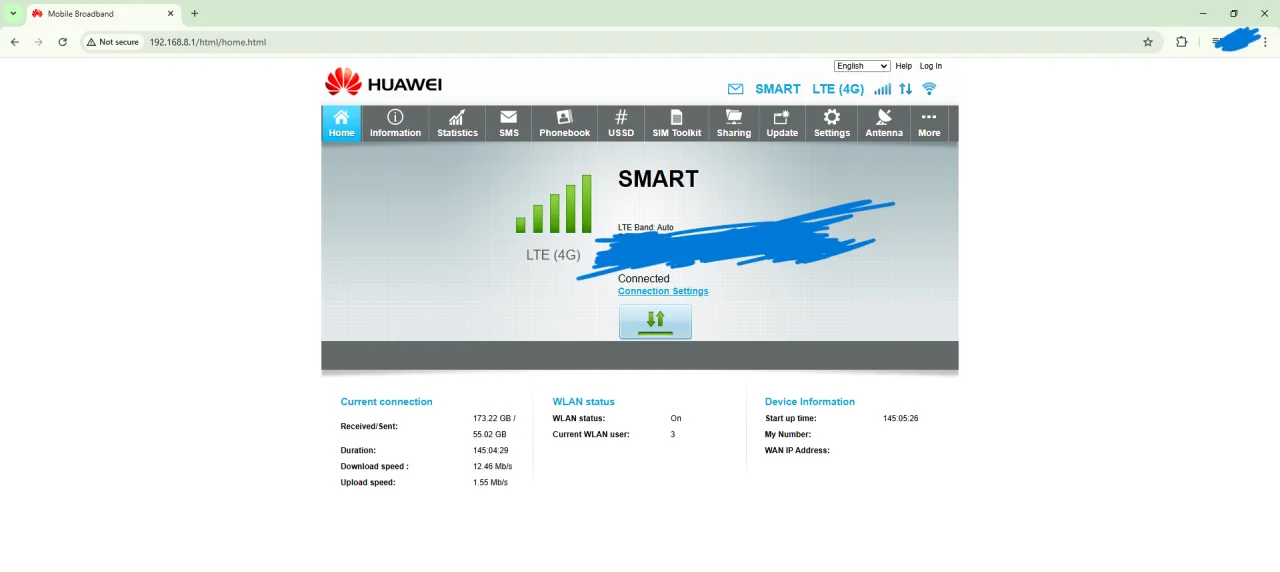Click the Current connection heading

[x=386, y=402]
